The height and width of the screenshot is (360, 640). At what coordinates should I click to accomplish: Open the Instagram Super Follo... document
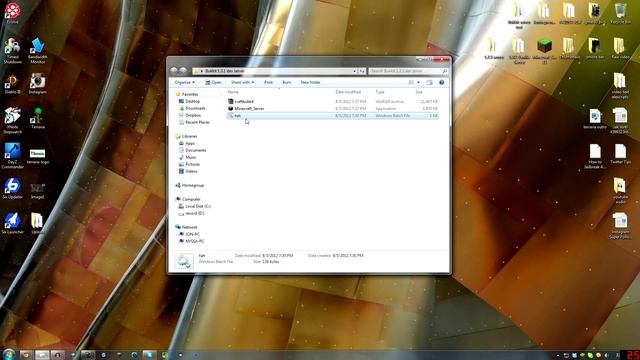tap(620, 226)
